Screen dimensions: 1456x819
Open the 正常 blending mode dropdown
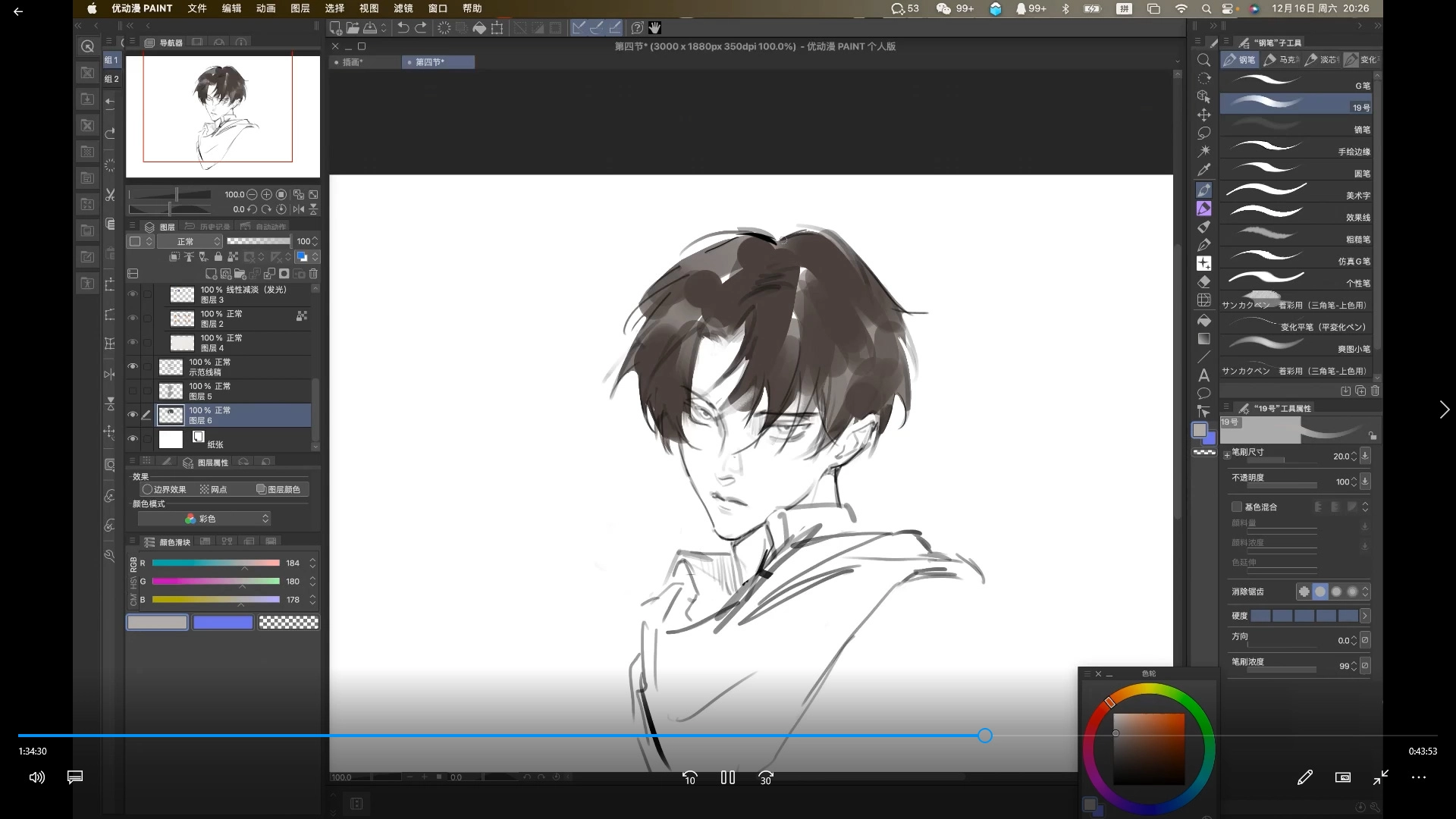click(x=190, y=241)
